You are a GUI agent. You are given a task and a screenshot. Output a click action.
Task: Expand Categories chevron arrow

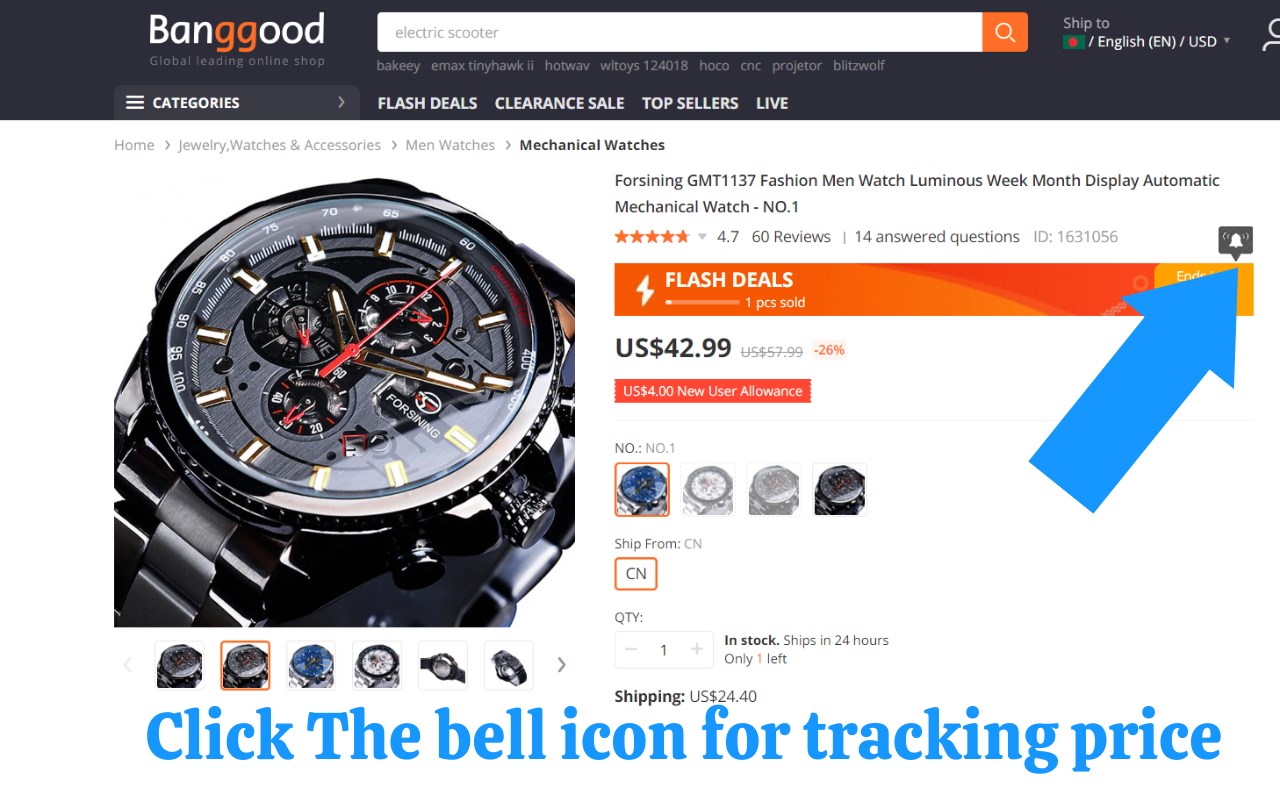tap(341, 102)
